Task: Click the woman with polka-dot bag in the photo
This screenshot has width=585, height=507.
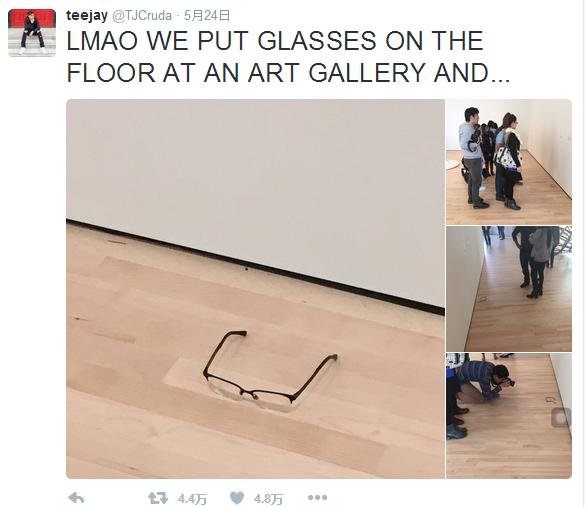Action: click(x=509, y=161)
